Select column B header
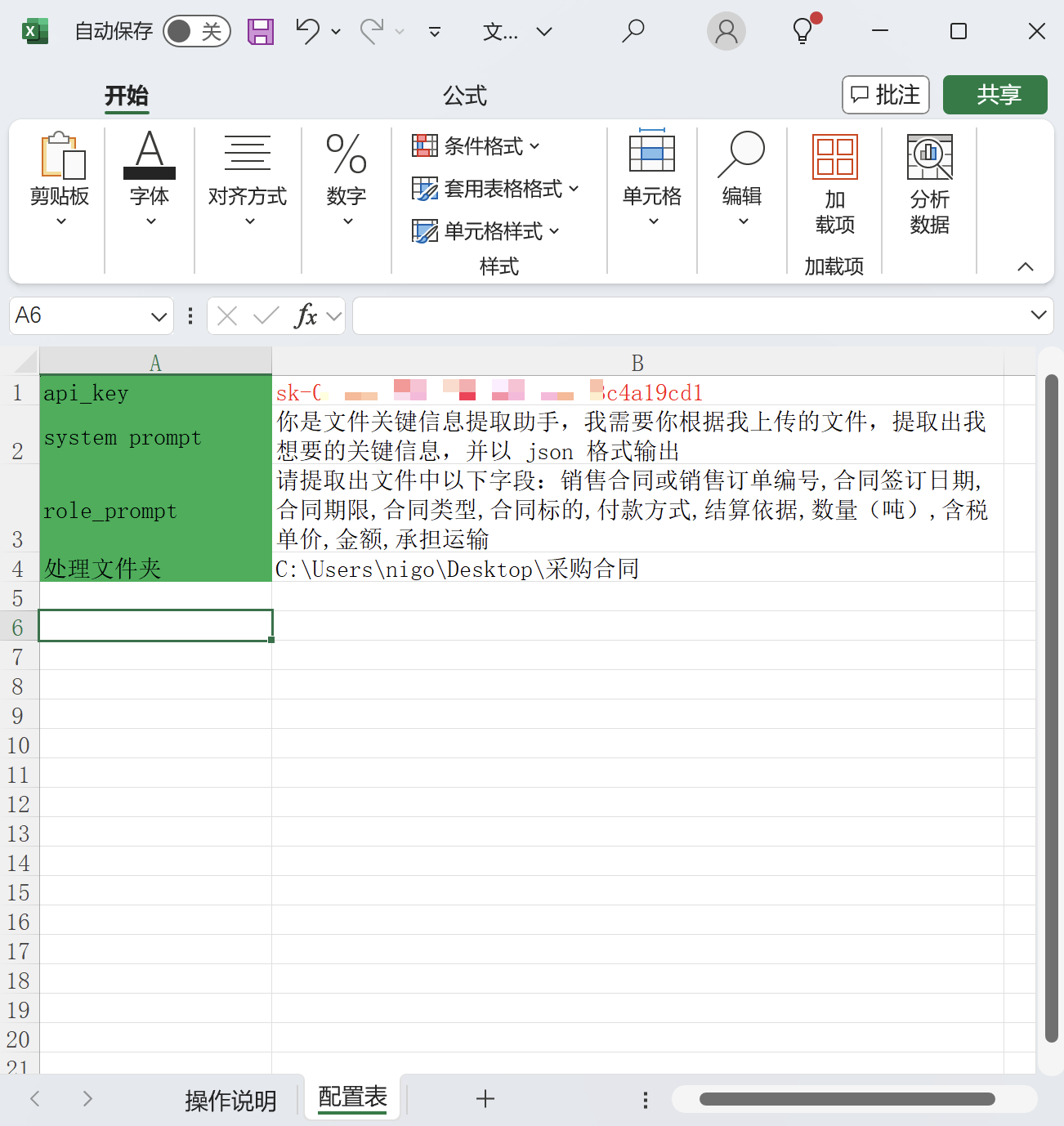 [x=637, y=362]
